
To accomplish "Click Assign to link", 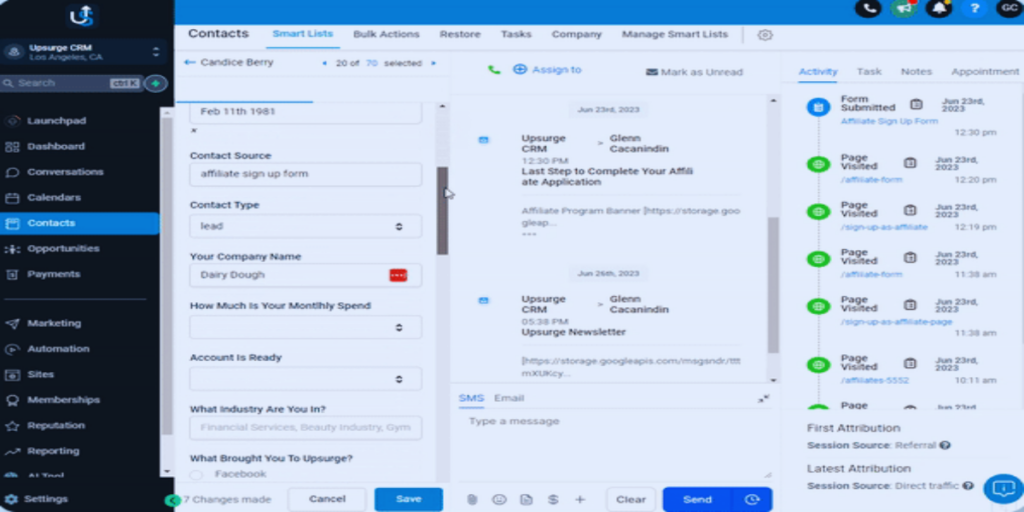I will pyautogui.click(x=547, y=69).
